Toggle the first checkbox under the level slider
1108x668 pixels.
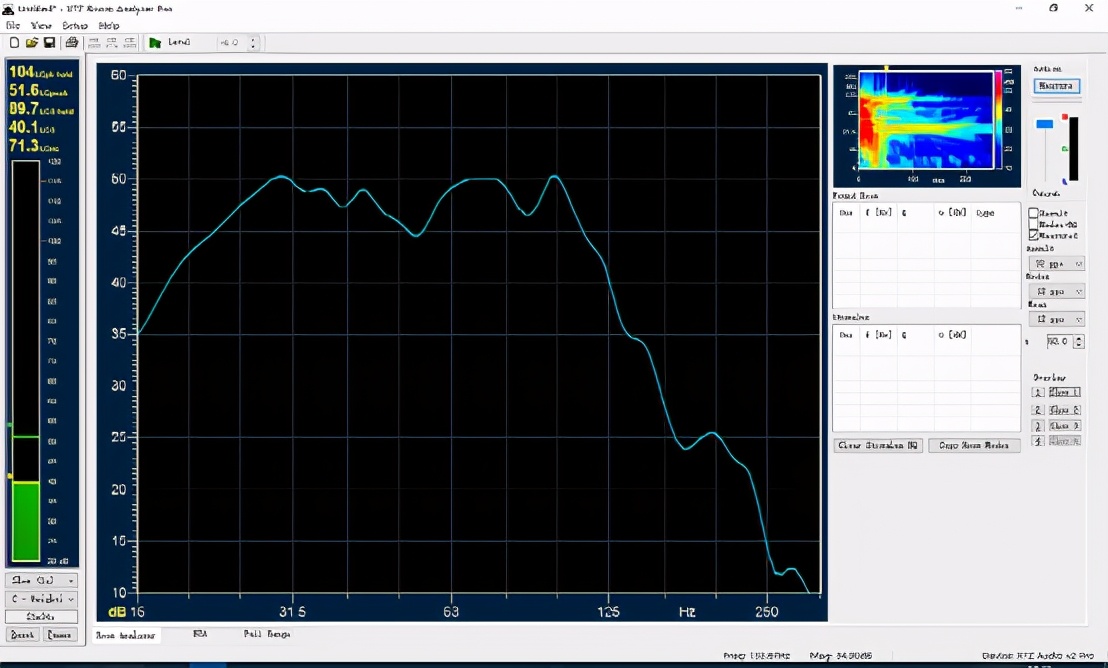click(1033, 213)
